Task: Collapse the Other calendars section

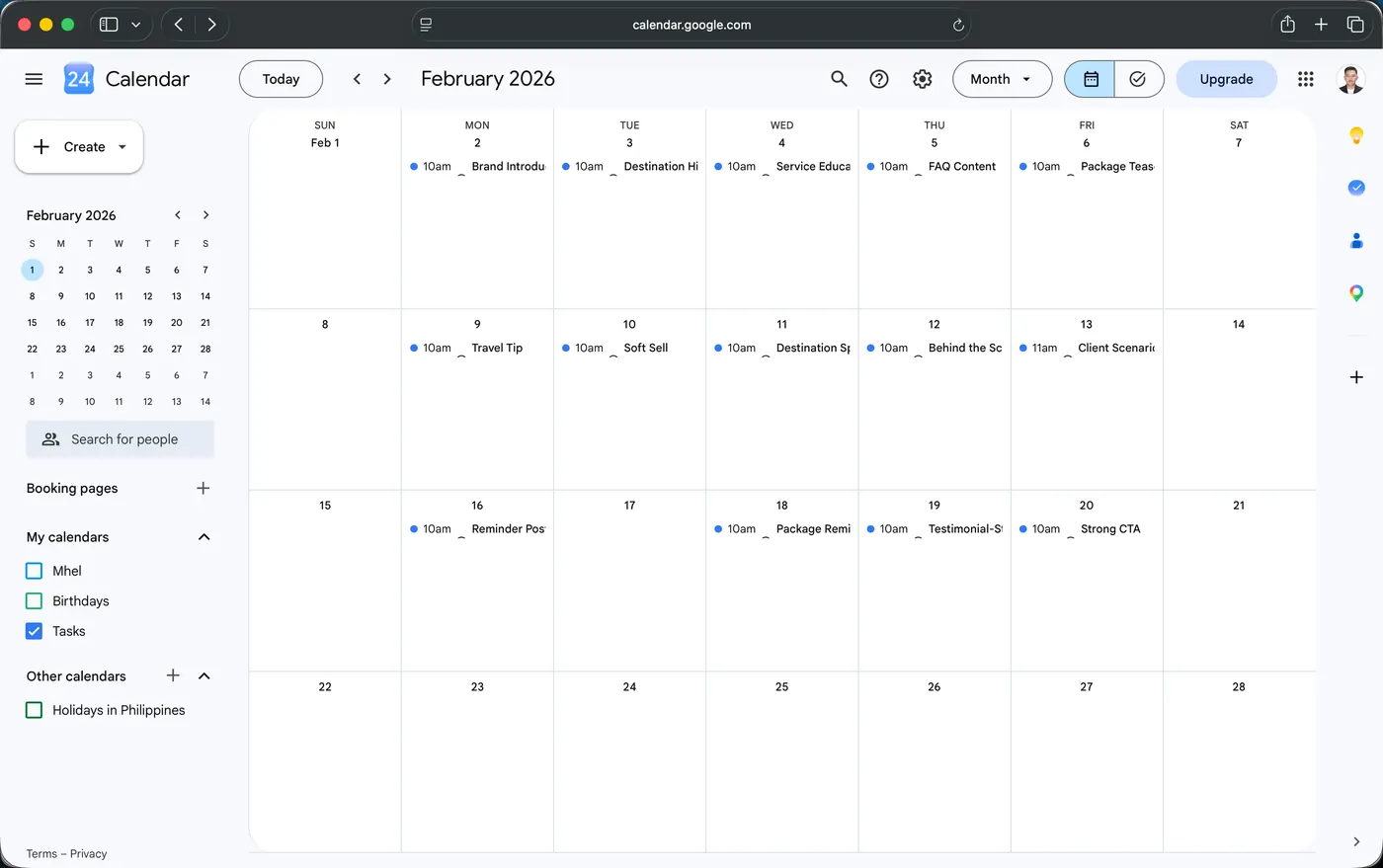Action: 204,676
